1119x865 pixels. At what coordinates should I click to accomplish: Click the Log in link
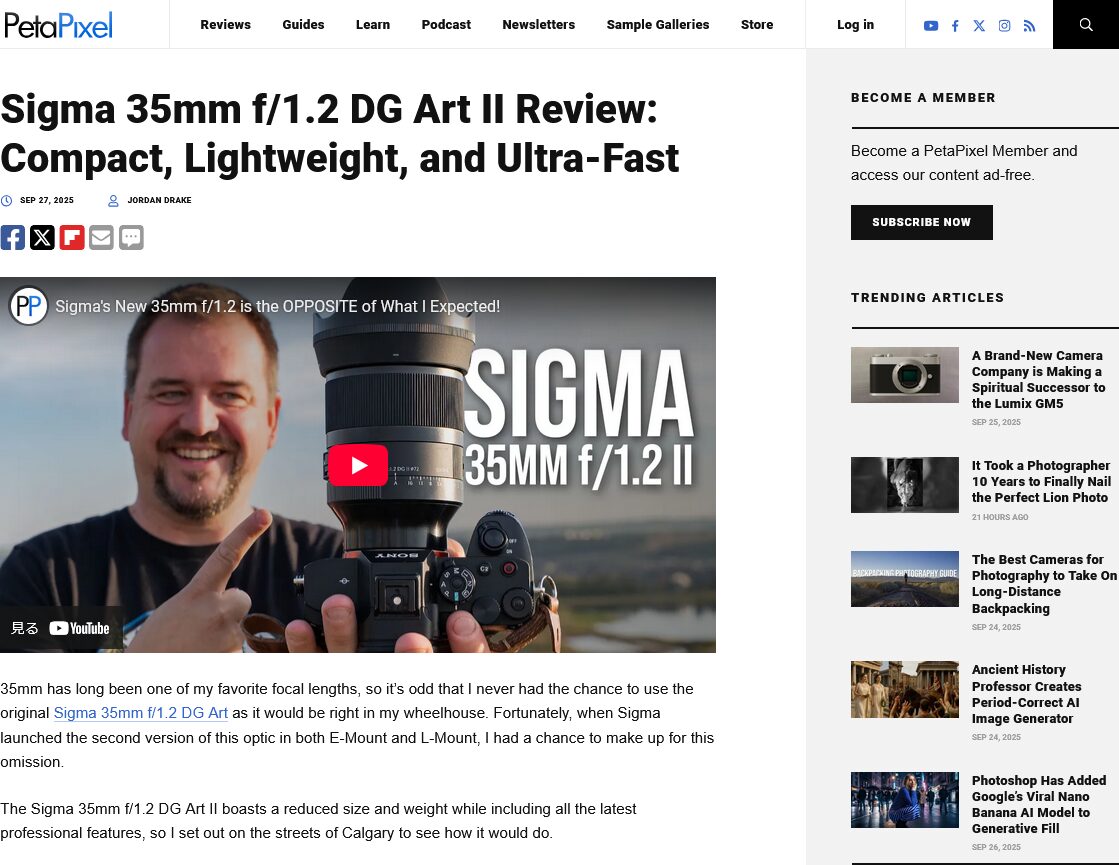855,25
